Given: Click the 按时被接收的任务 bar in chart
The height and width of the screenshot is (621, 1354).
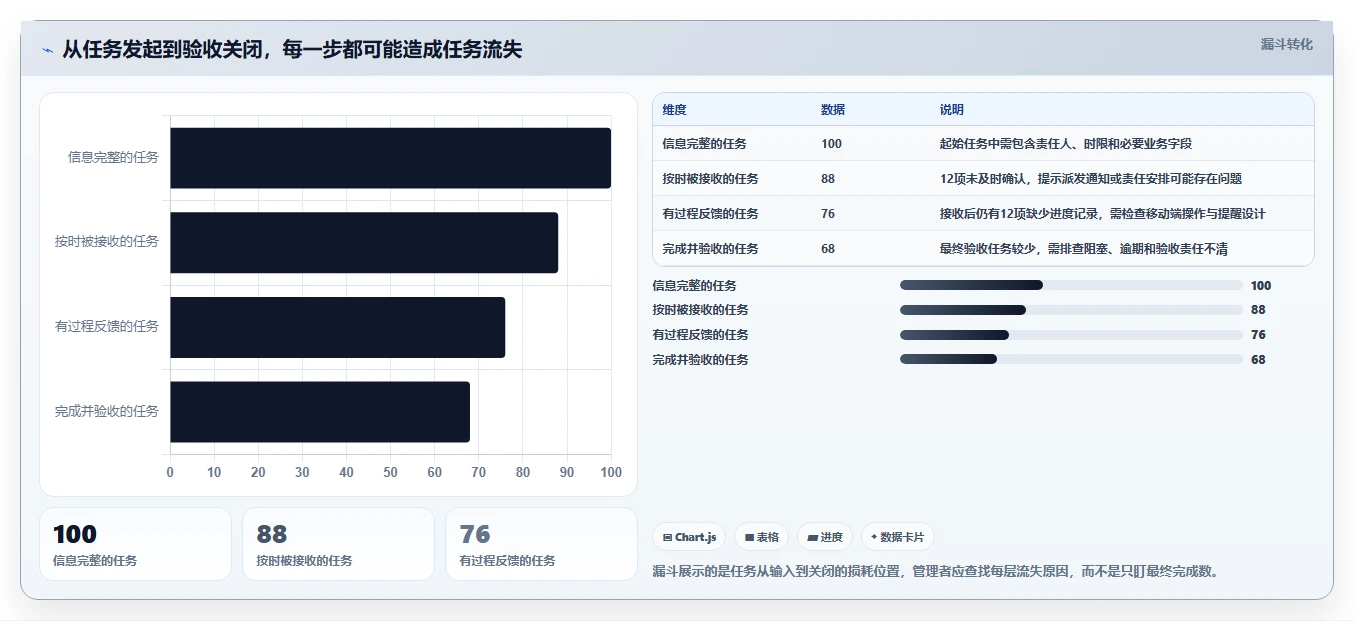Looking at the screenshot, I should click(364, 242).
